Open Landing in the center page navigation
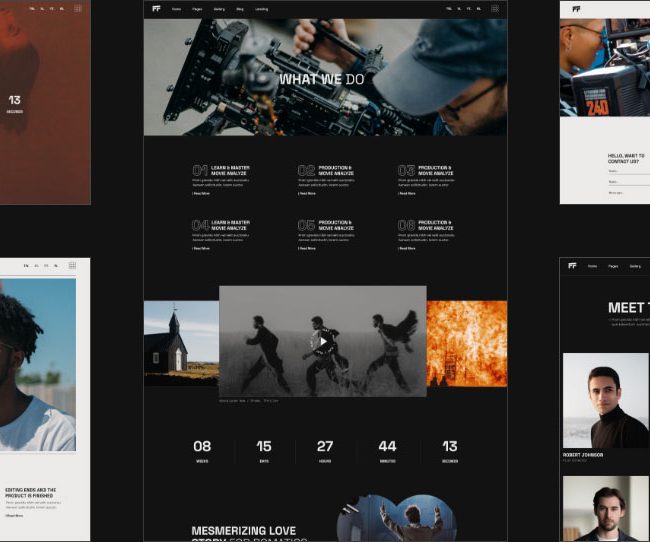This screenshot has width=650, height=542. pos(262,9)
